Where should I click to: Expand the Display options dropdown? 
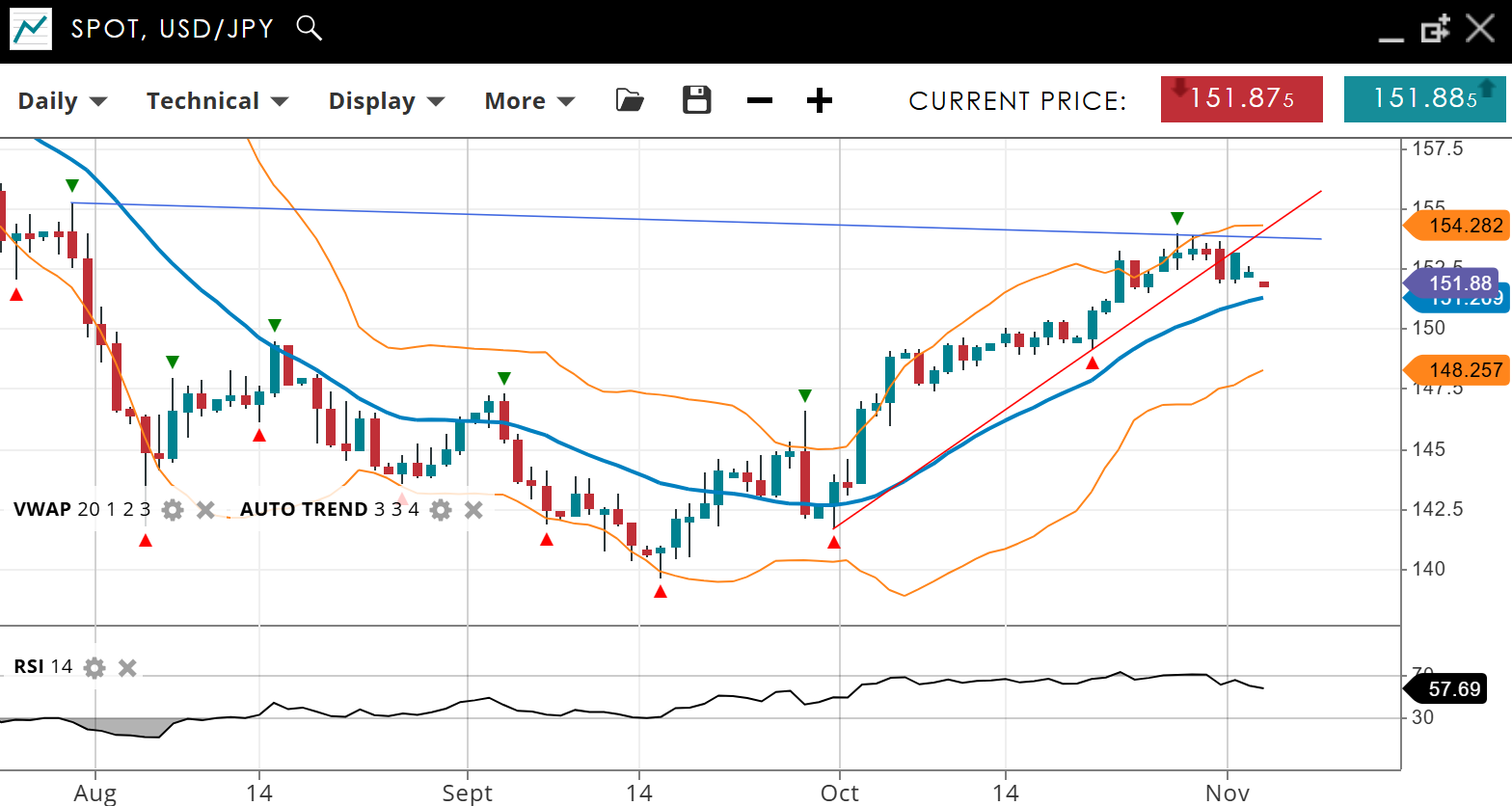(386, 101)
